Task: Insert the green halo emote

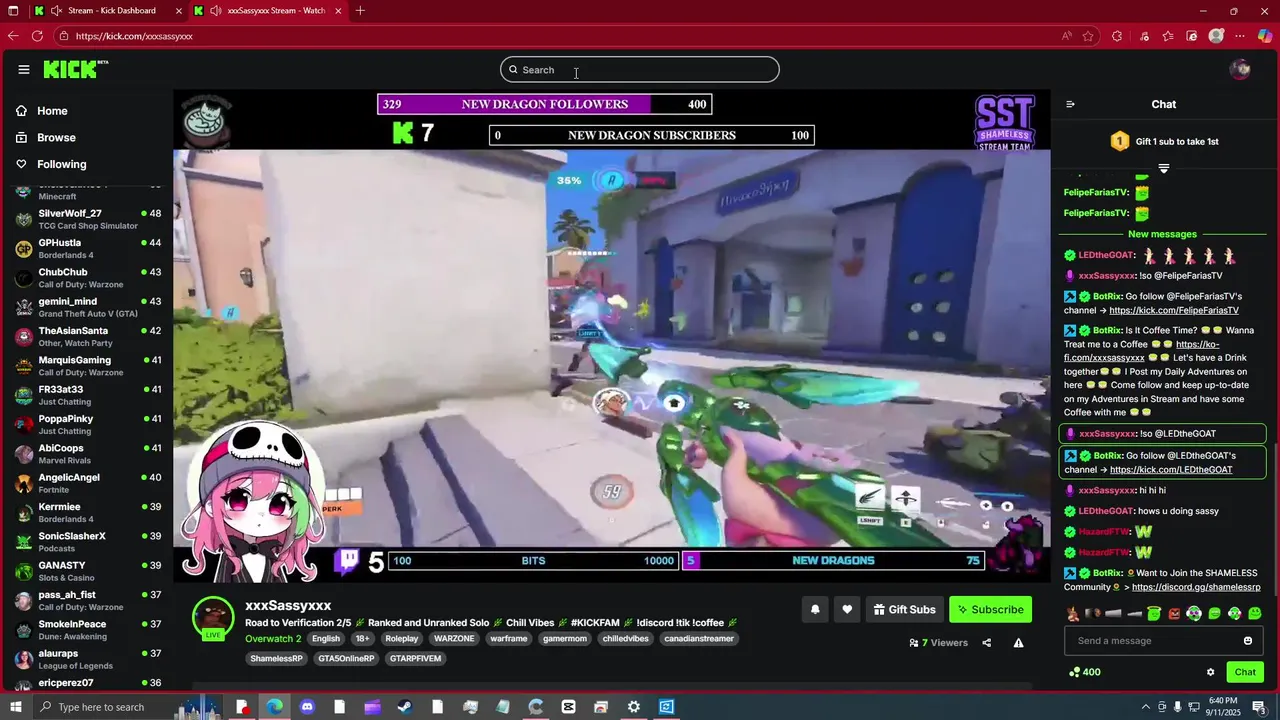Action: [1154, 613]
